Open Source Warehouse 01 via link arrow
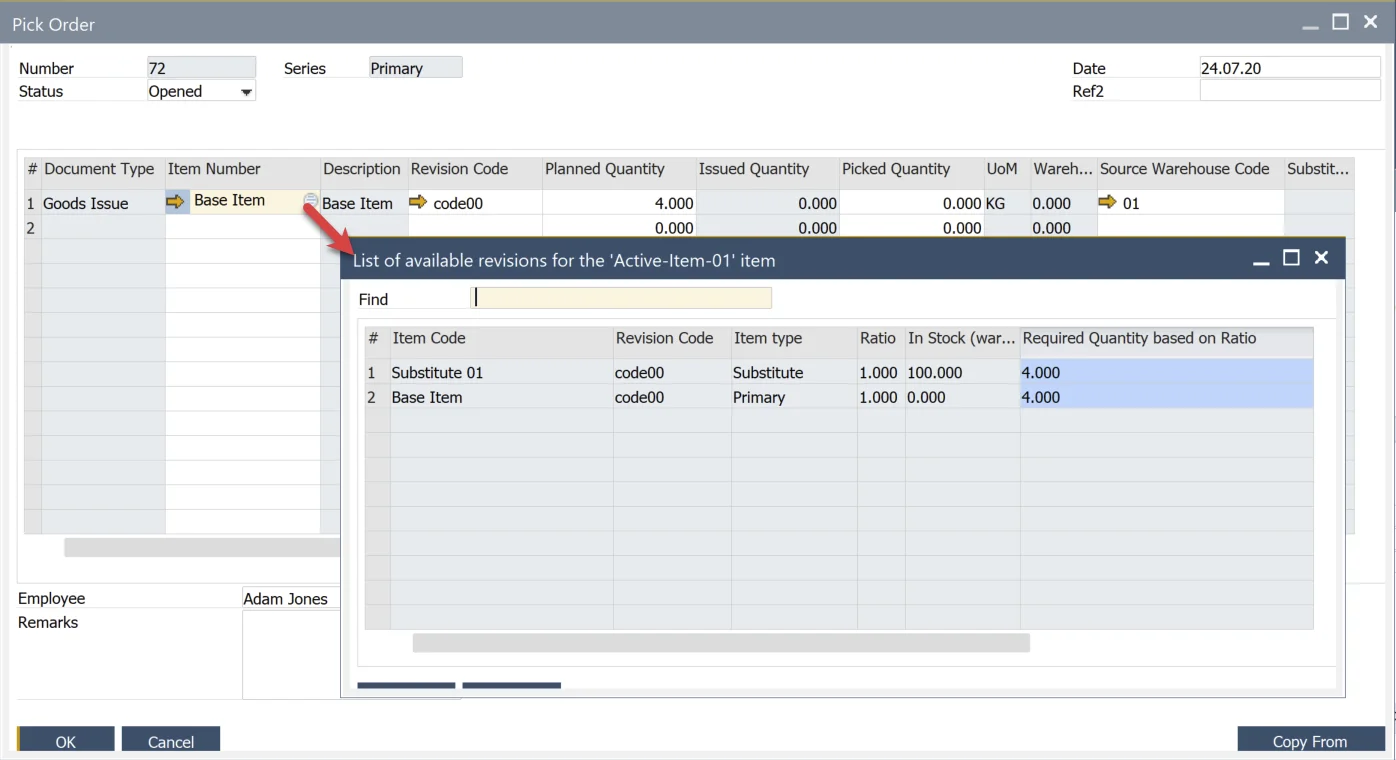 (x=1107, y=201)
